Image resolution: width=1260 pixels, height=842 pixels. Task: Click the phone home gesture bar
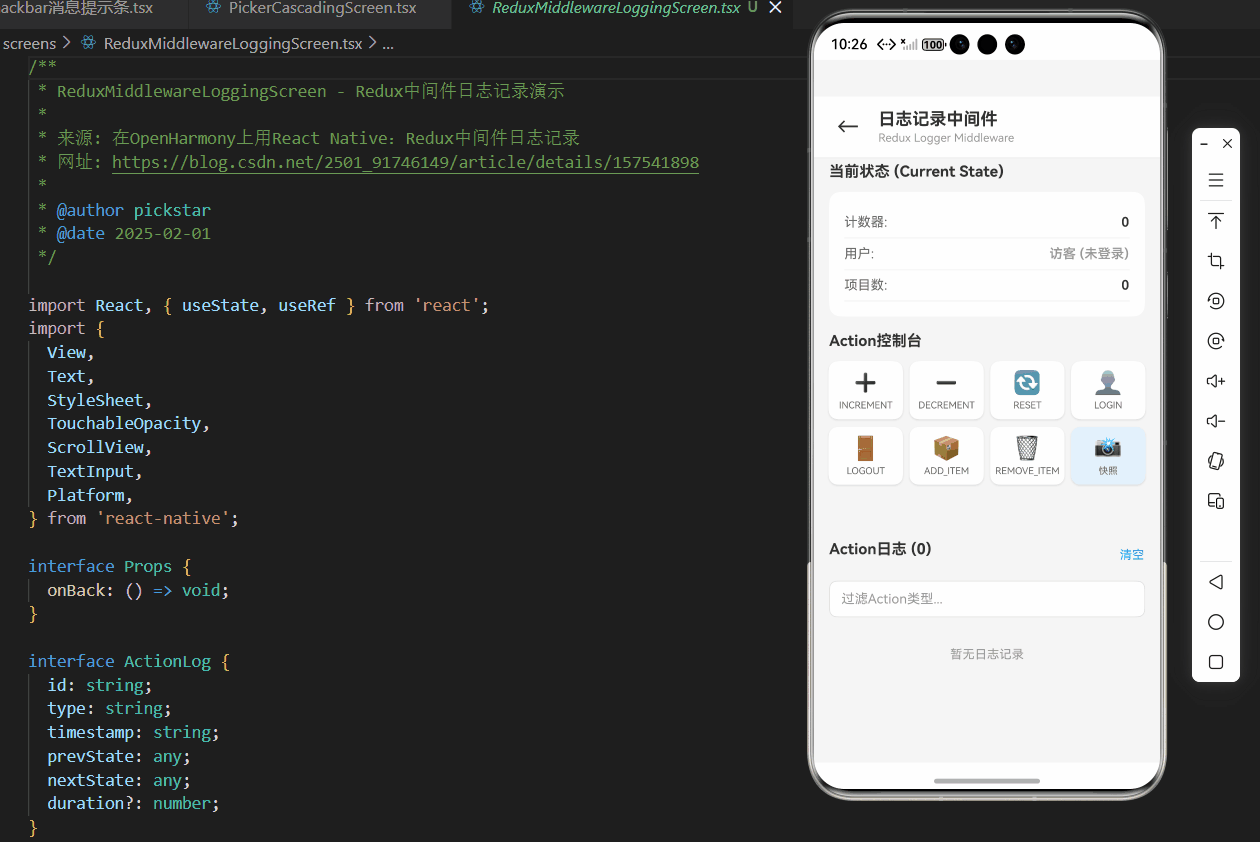pyautogui.click(x=987, y=780)
